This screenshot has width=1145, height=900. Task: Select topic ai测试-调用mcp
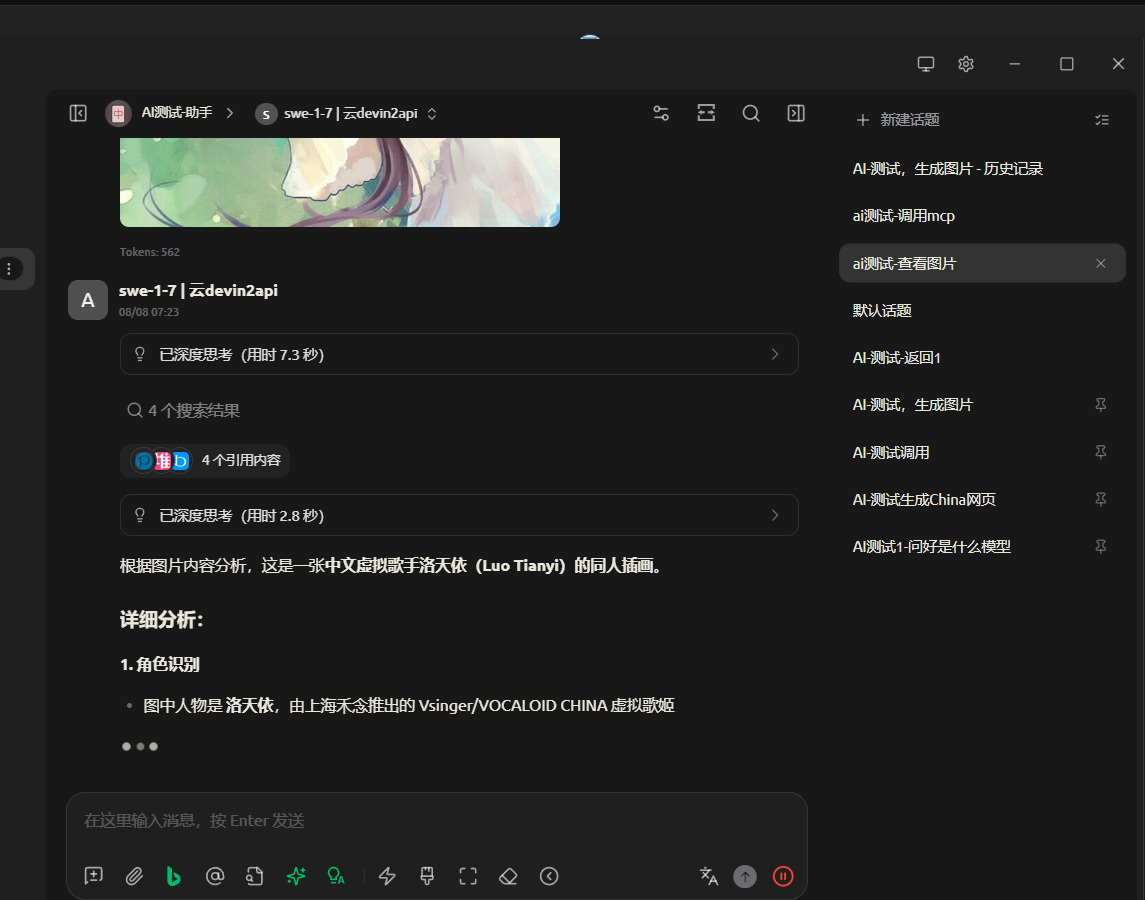(982, 216)
